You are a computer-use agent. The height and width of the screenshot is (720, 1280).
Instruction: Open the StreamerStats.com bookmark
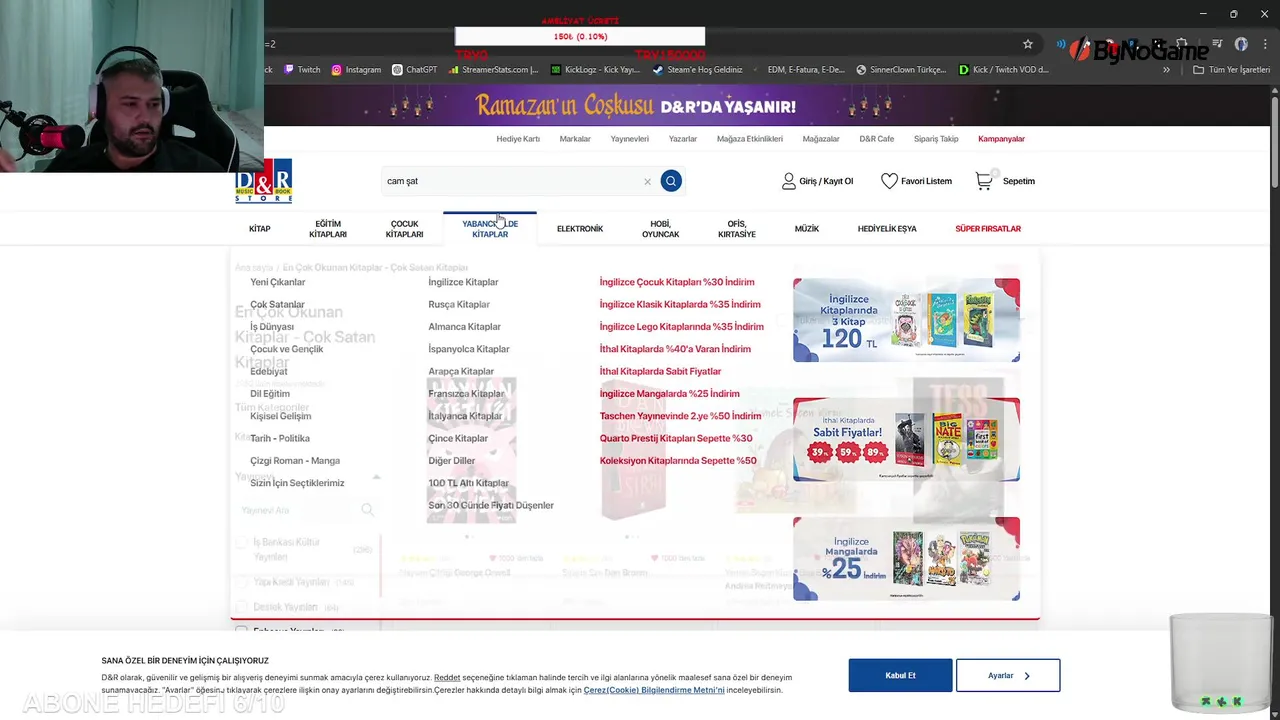(494, 70)
